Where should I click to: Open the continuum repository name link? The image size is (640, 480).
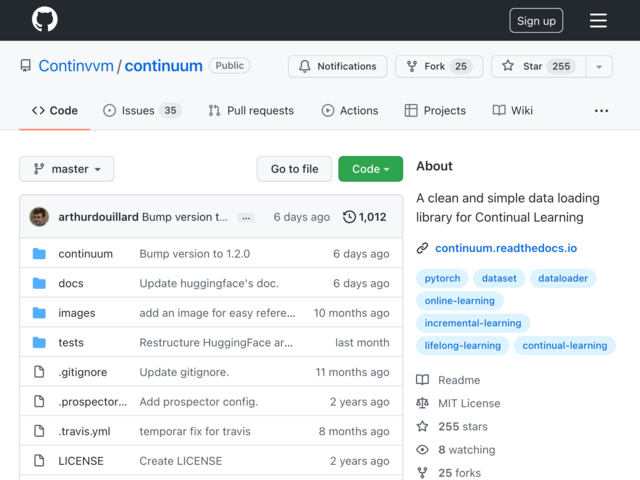click(x=163, y=66)
